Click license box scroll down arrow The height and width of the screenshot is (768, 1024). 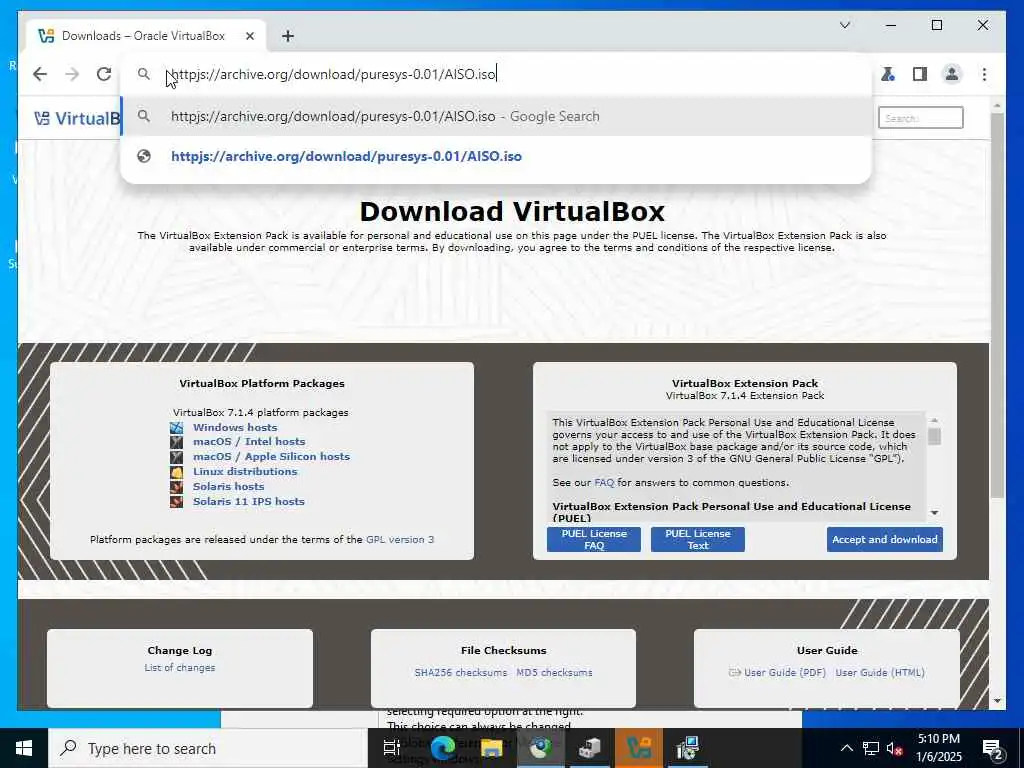pos(934,513)
